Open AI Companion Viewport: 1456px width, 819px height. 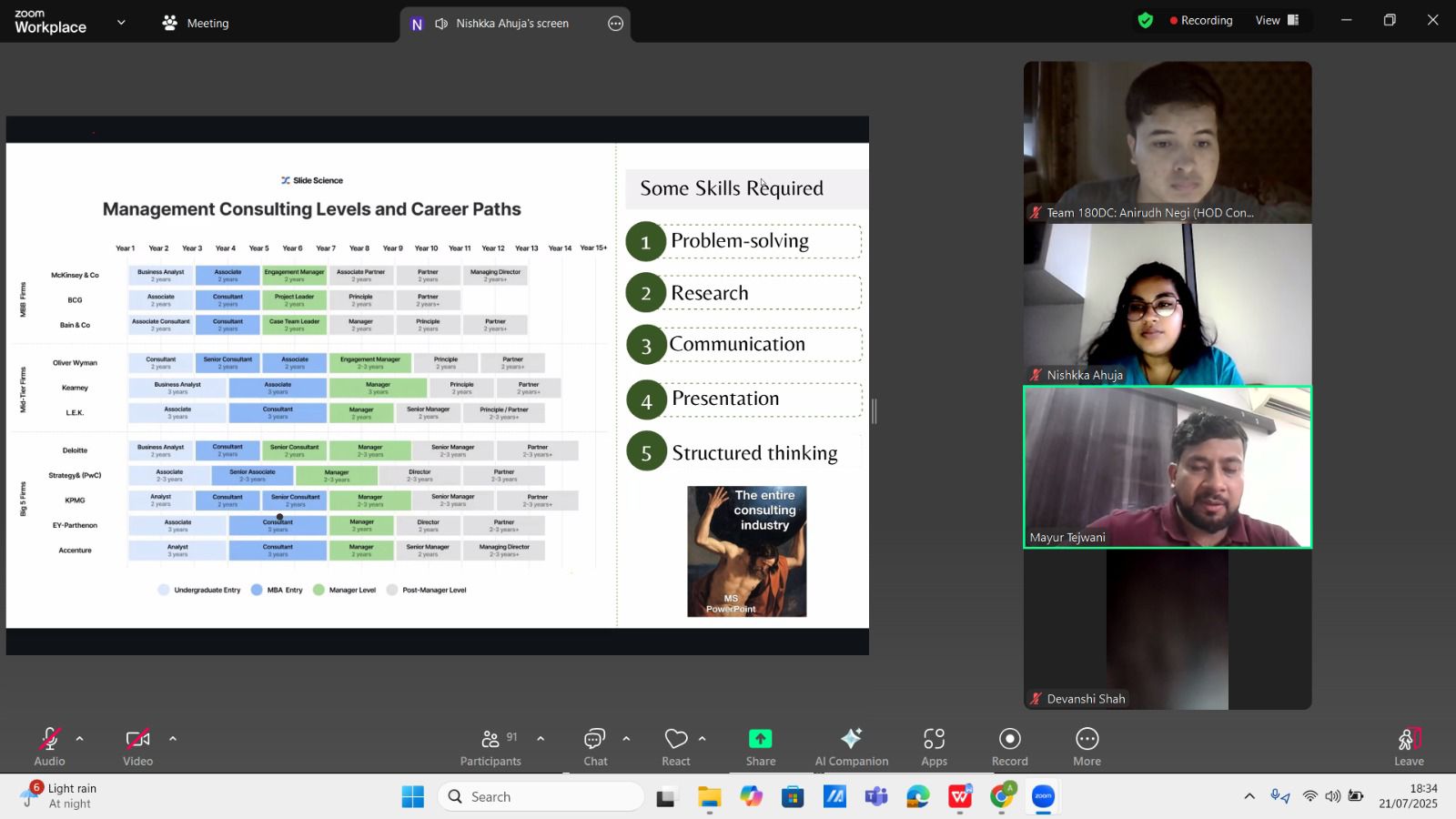tap(851, 747)
